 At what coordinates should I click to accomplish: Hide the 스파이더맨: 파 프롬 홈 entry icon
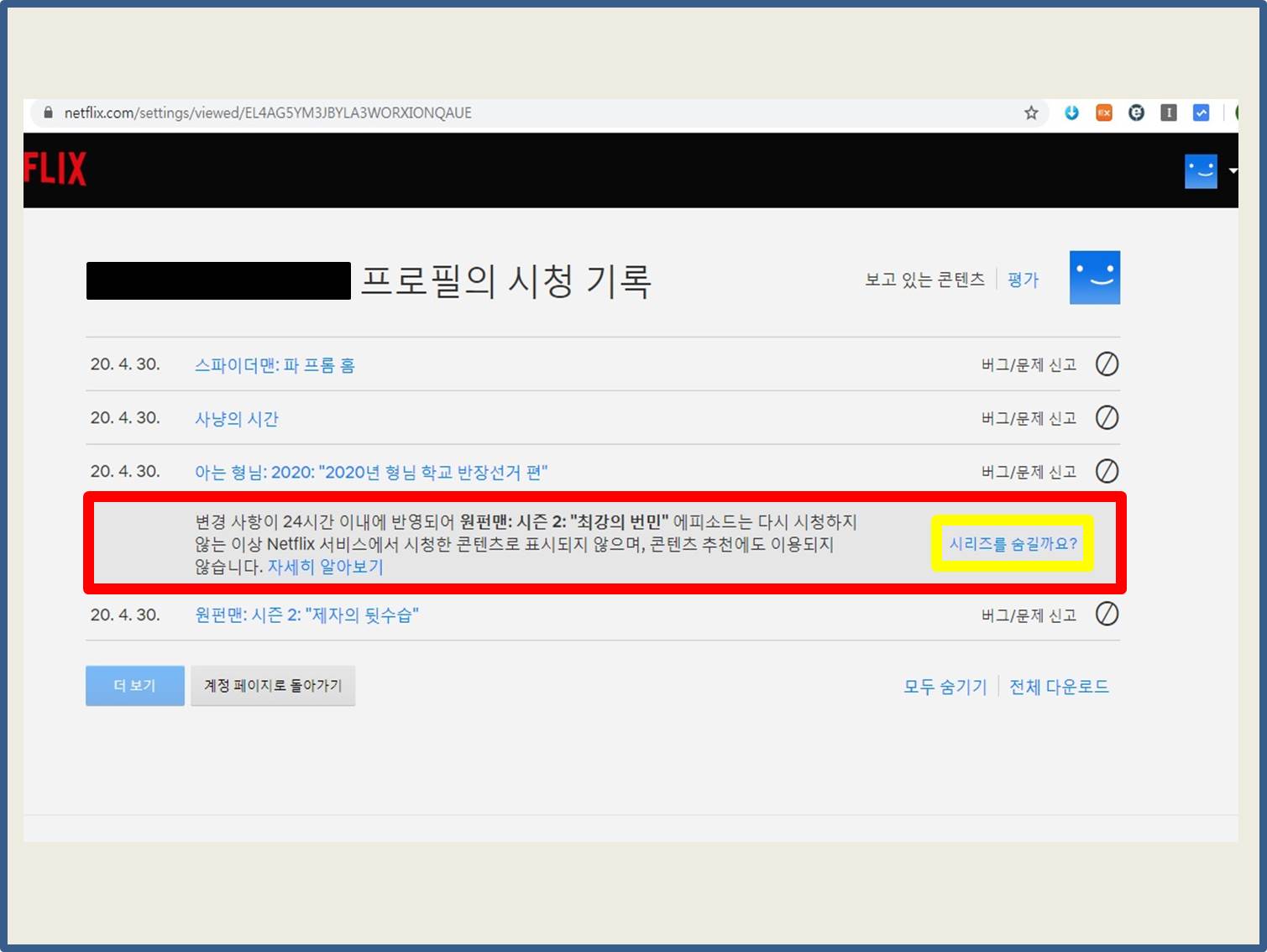pos(1107,364)
